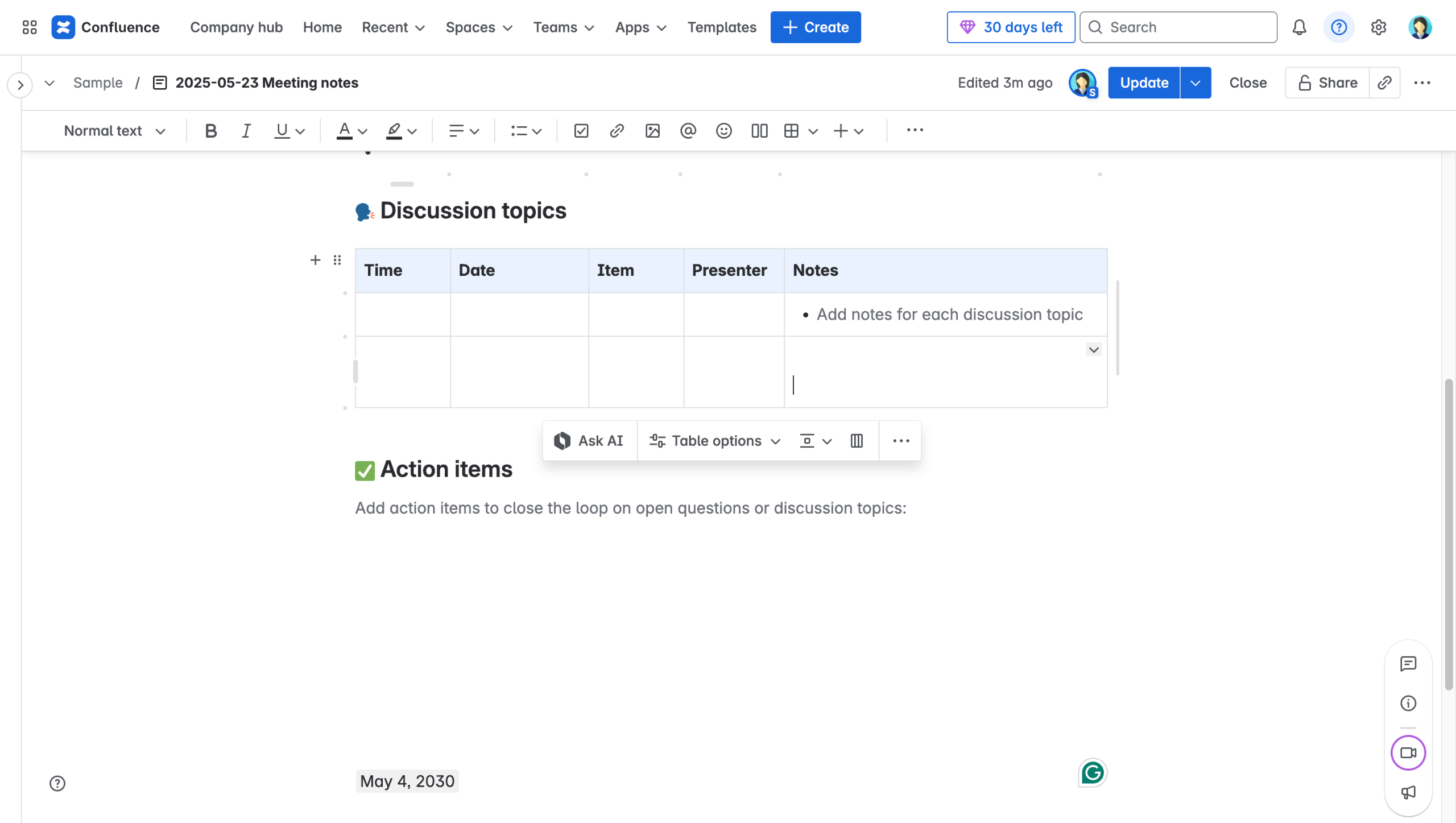Open the plus insert elements menu

pos(848,131)
